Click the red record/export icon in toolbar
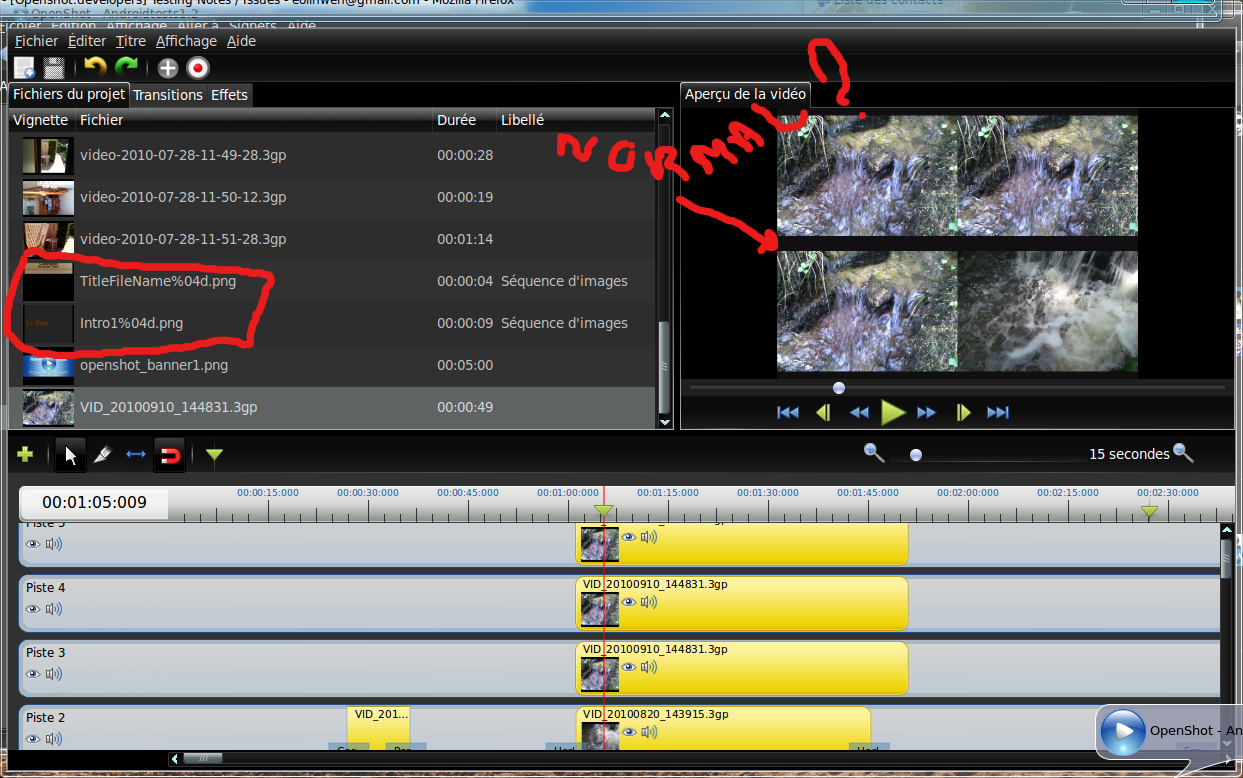 click(x=198, y=68)
